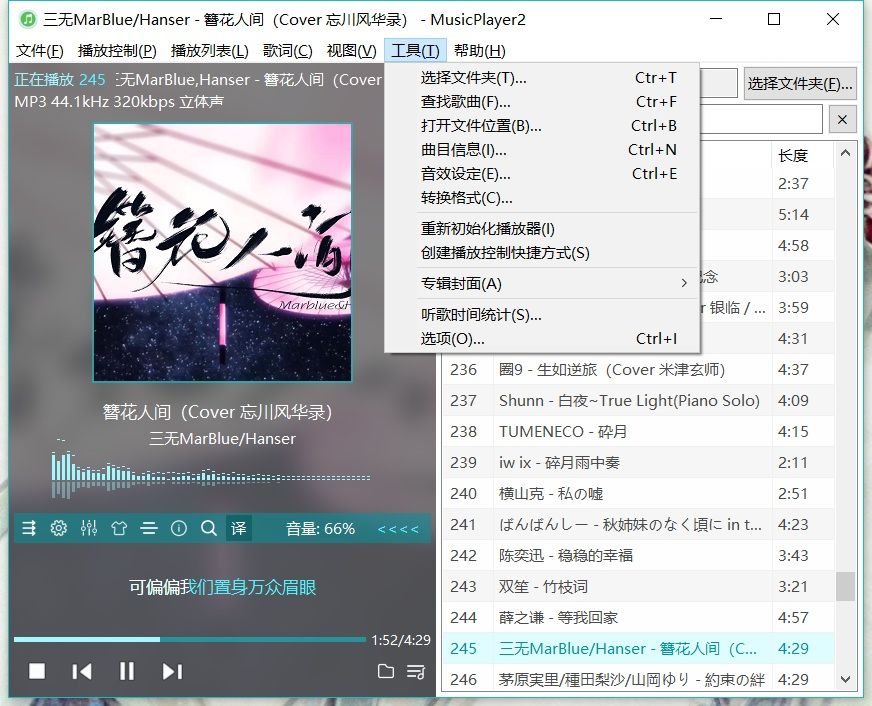Viewport: 872px width, 706px height.
Task: Choose 重新初始化播放器(I) menu entry
Action: coord(542,228)
